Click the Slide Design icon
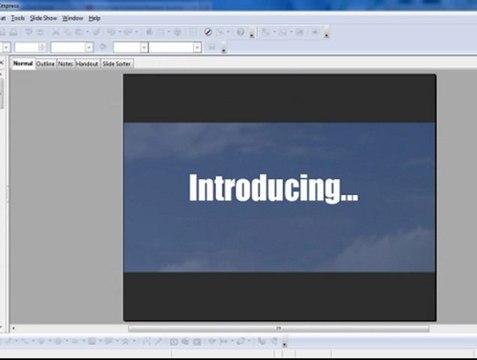 click(x=299, y=32)
